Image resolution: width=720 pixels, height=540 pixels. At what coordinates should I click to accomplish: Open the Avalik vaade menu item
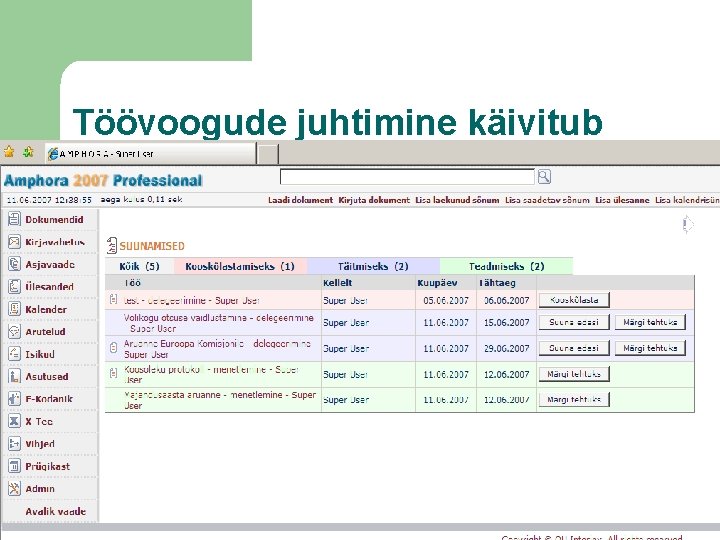[56, 511]
